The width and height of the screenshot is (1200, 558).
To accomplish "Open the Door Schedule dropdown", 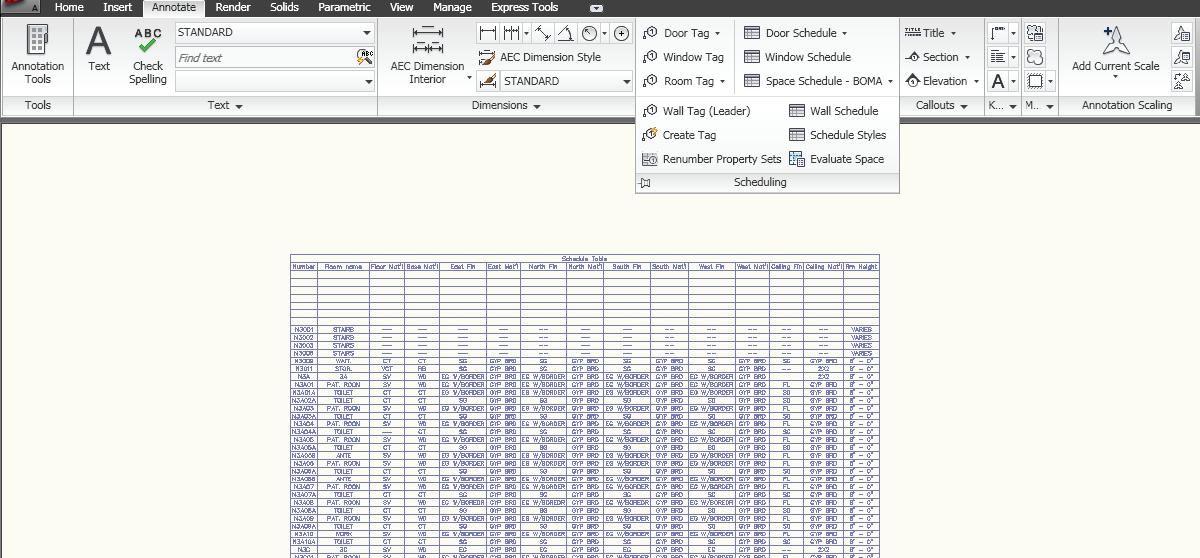I will (845, 33).
